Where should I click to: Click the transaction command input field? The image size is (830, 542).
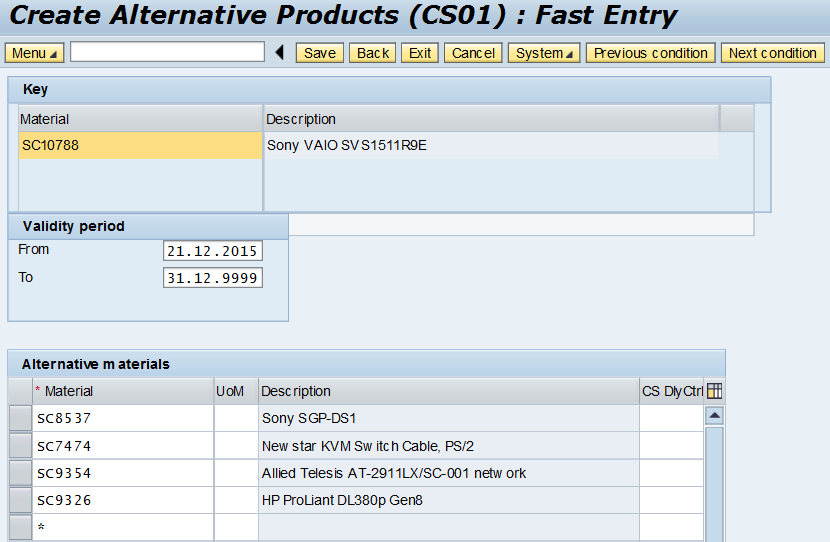click(x=167, y=52)
